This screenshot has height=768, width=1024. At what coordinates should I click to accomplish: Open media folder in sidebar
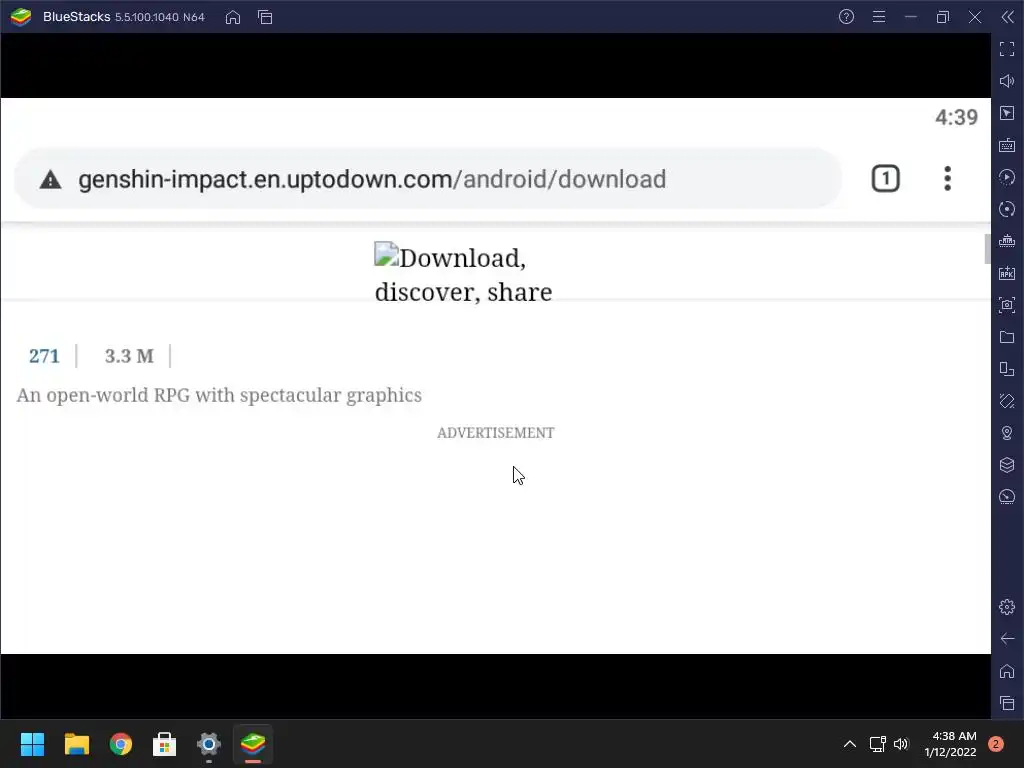[x=1007, y=337]
